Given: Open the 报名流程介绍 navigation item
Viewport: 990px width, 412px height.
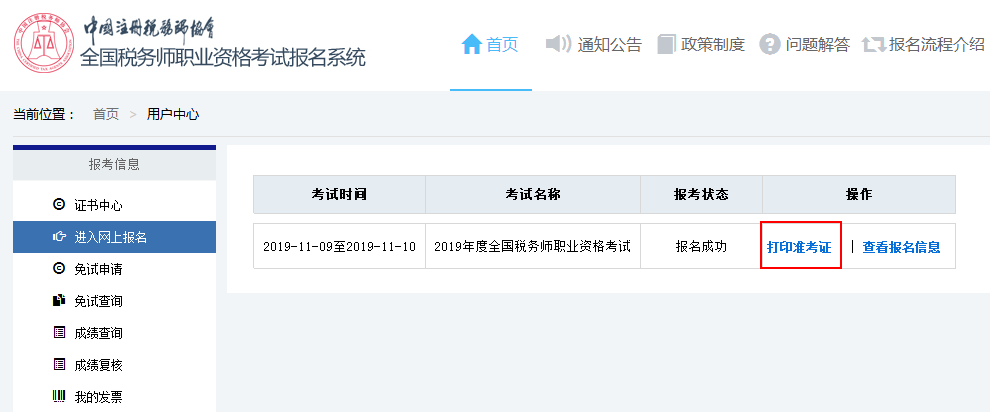Looking at the screenshot, I should [x=924, y=44].
